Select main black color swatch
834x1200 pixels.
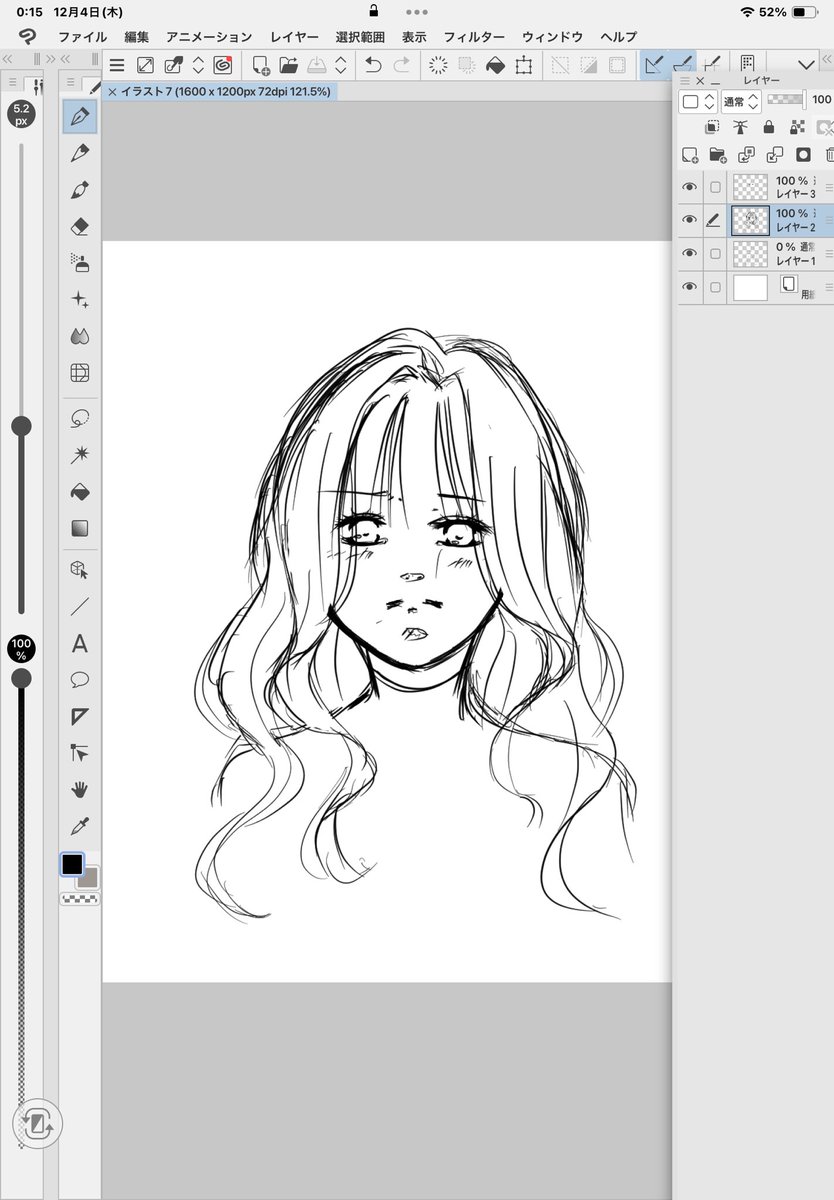tap(72, 864)
